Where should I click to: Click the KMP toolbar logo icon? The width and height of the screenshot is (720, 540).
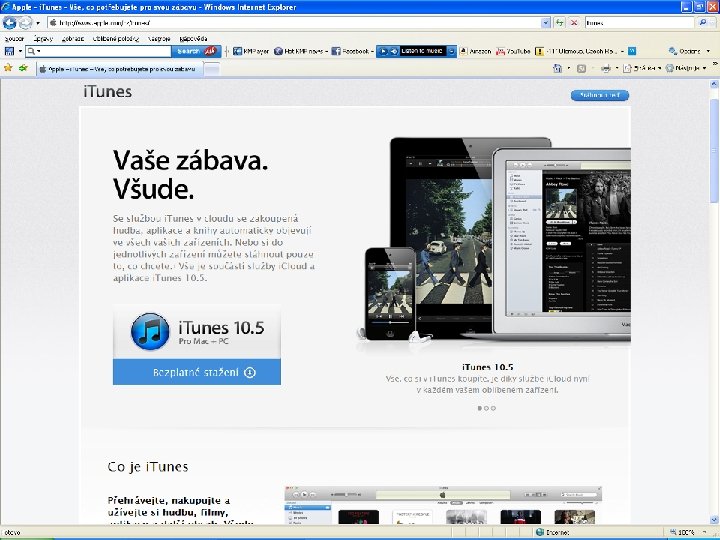pyautogui.click(x=9, y=51)
